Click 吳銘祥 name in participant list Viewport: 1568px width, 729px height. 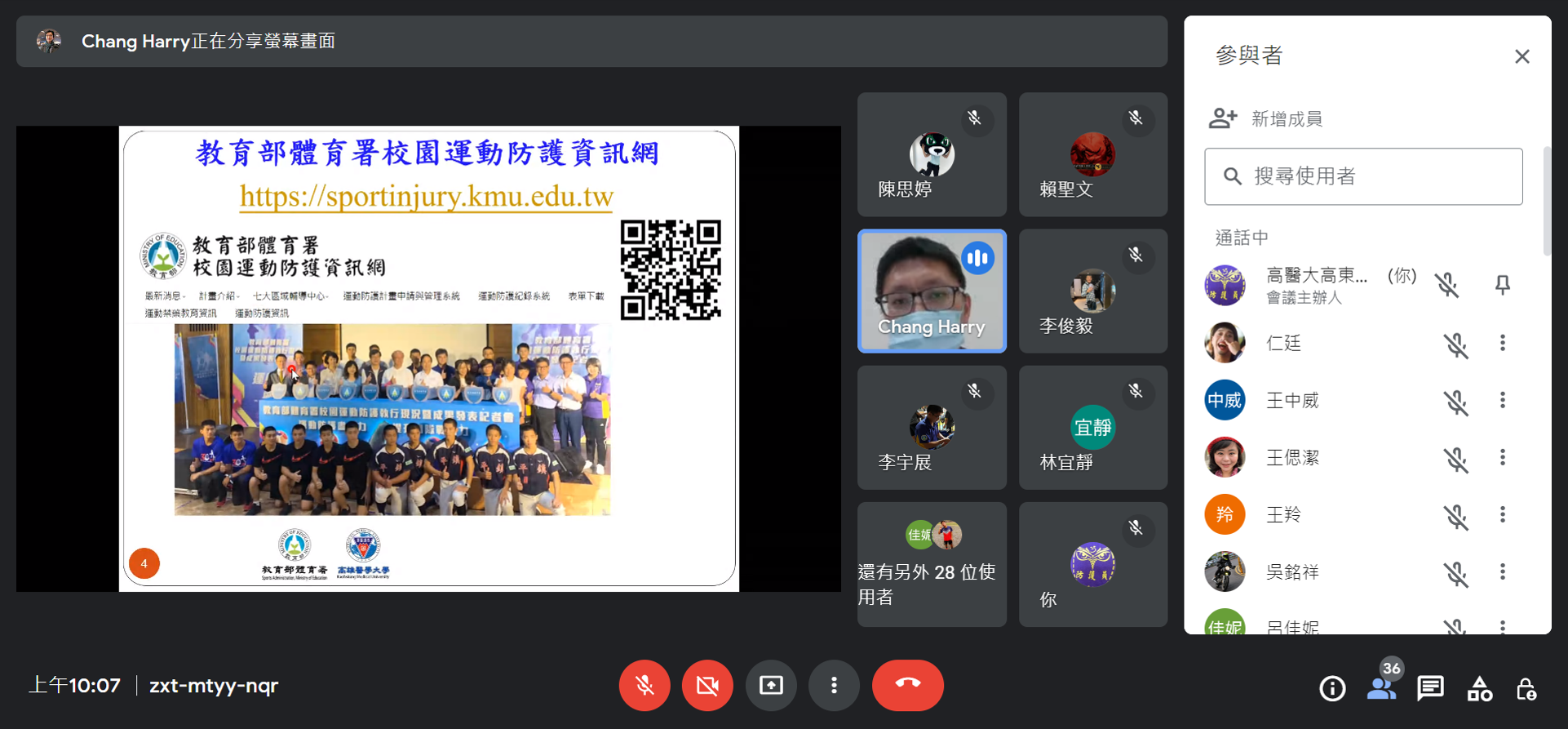(1292, 571)
